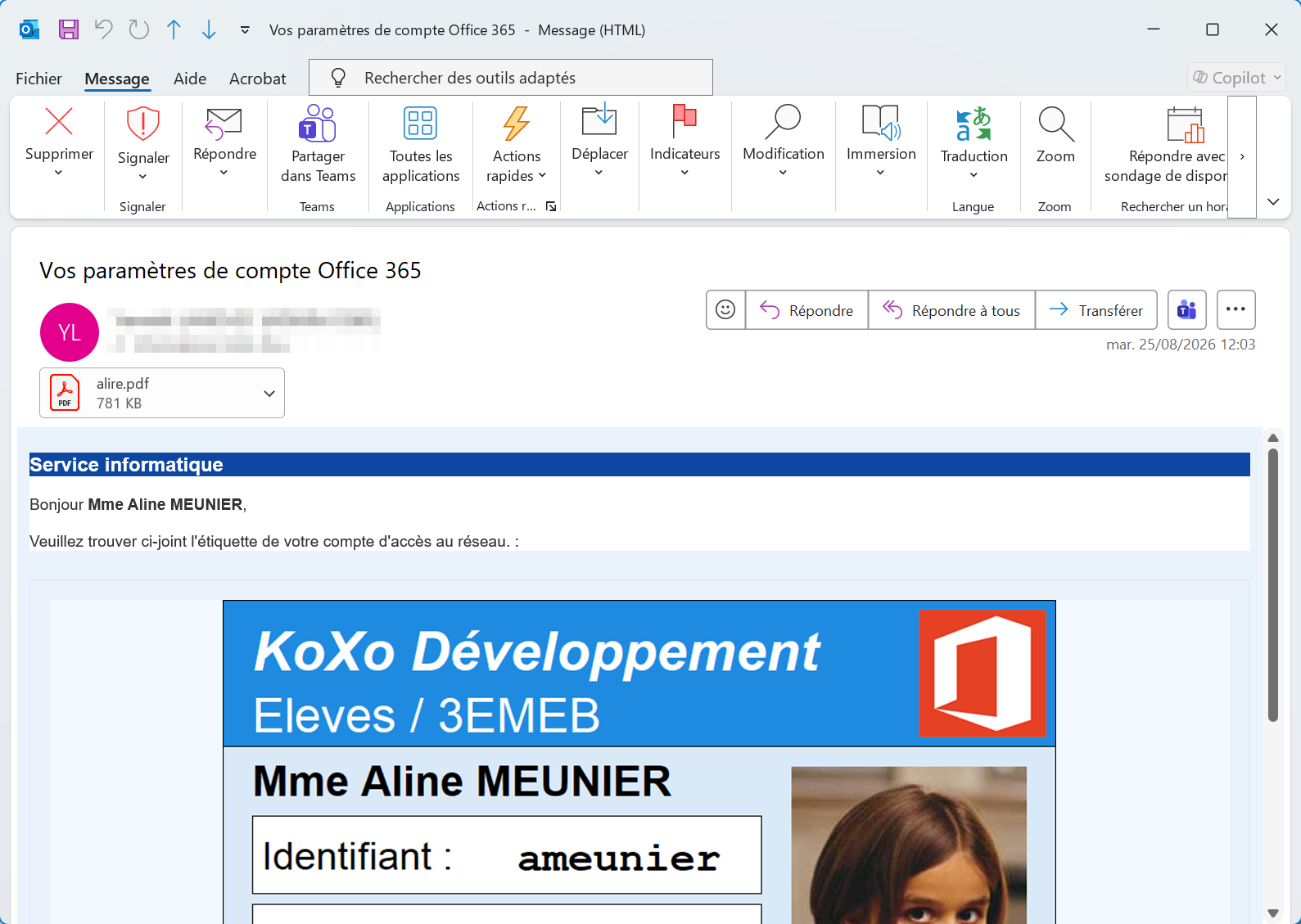Click the student photo on the badge
The image size is (1301, 924).
[x=909, y=845]
